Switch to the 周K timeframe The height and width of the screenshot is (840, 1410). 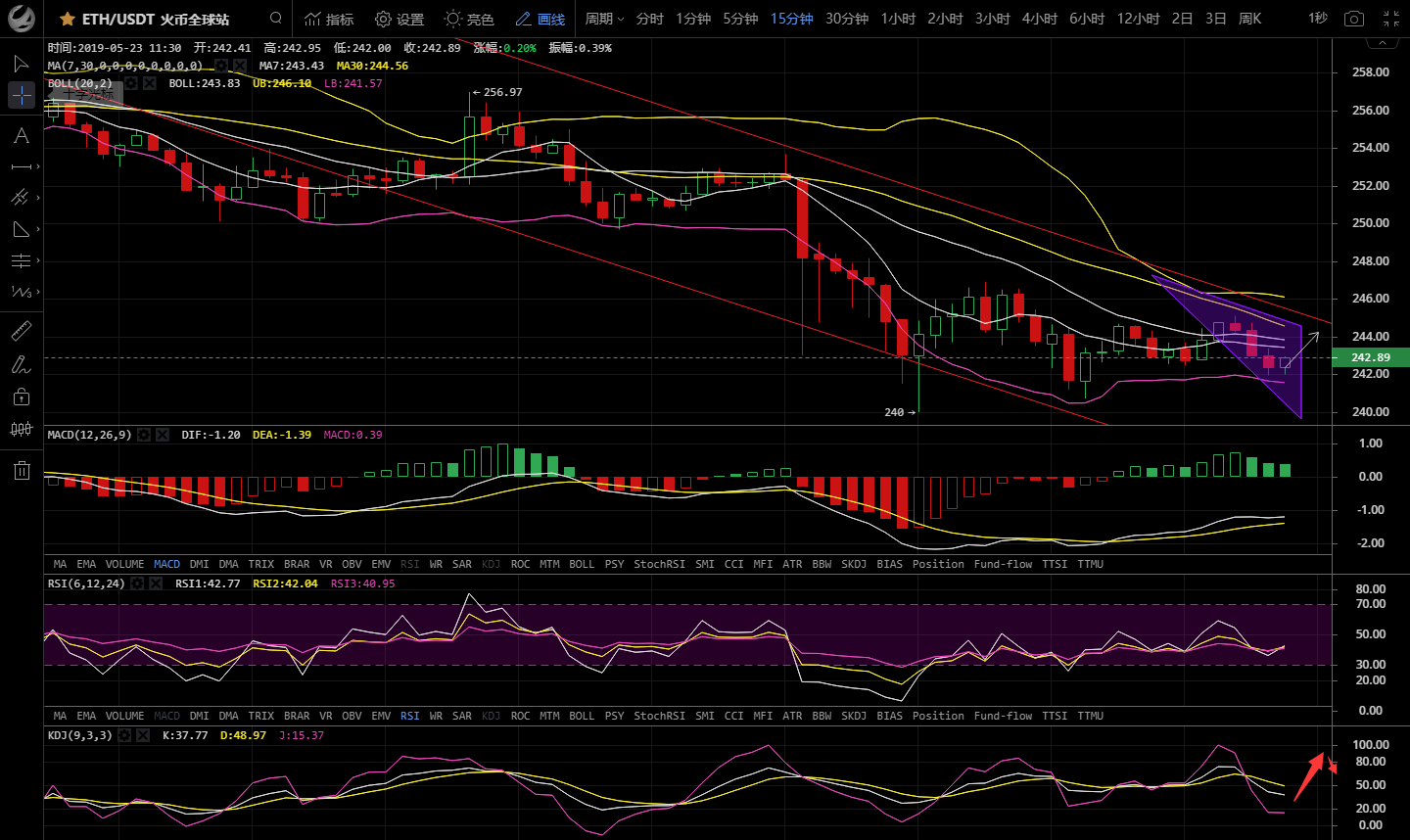pyautogui.click(x=1249, y=20)
